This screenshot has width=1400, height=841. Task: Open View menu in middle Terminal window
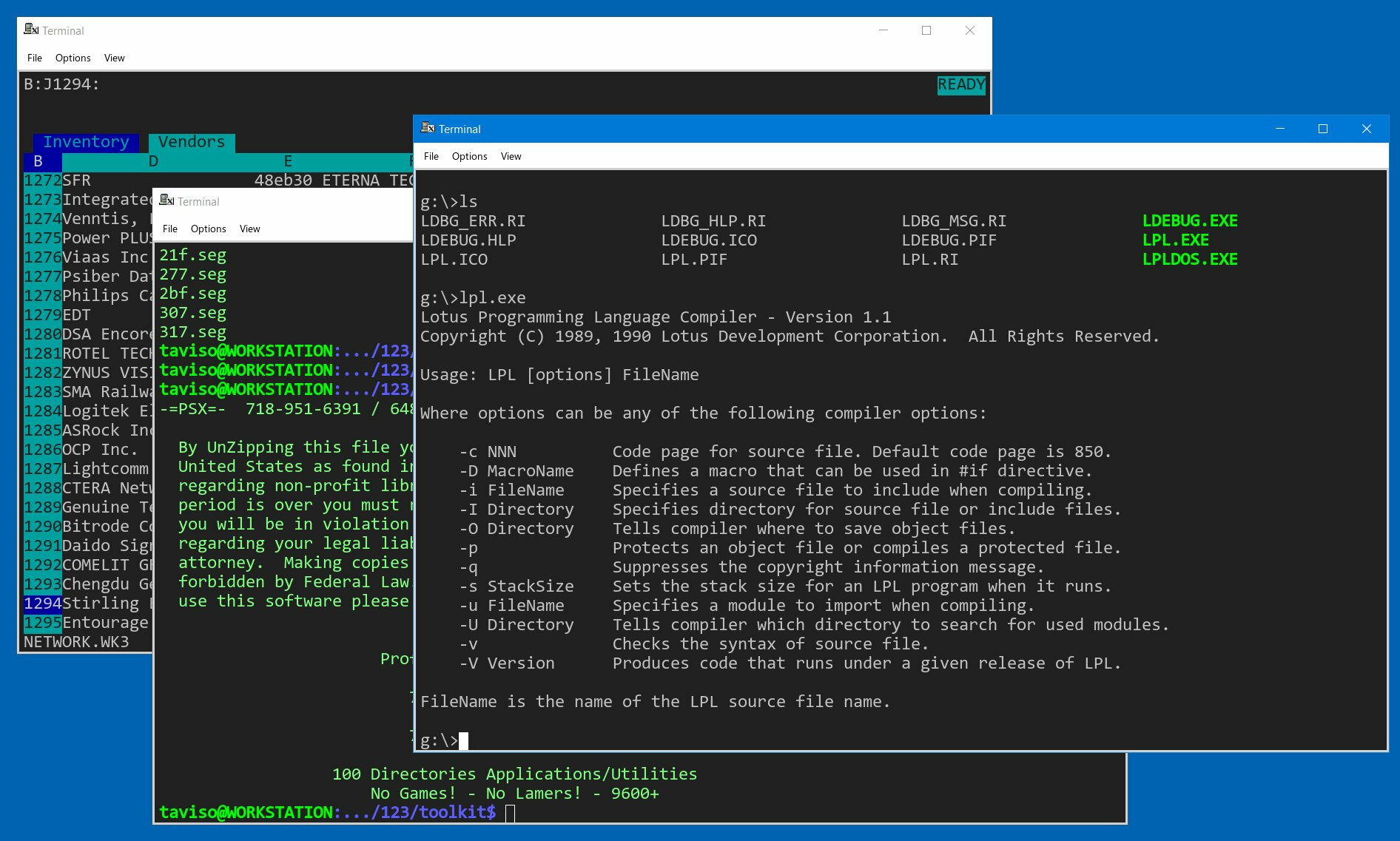coord(249,229)
